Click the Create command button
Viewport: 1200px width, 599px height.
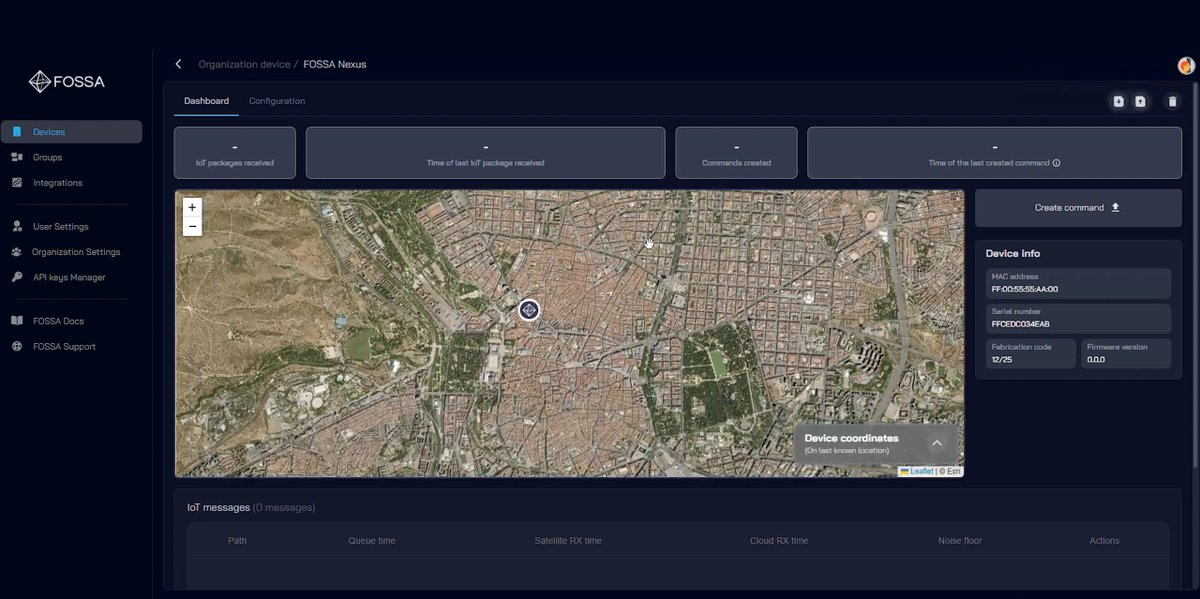coord(1078,208)
